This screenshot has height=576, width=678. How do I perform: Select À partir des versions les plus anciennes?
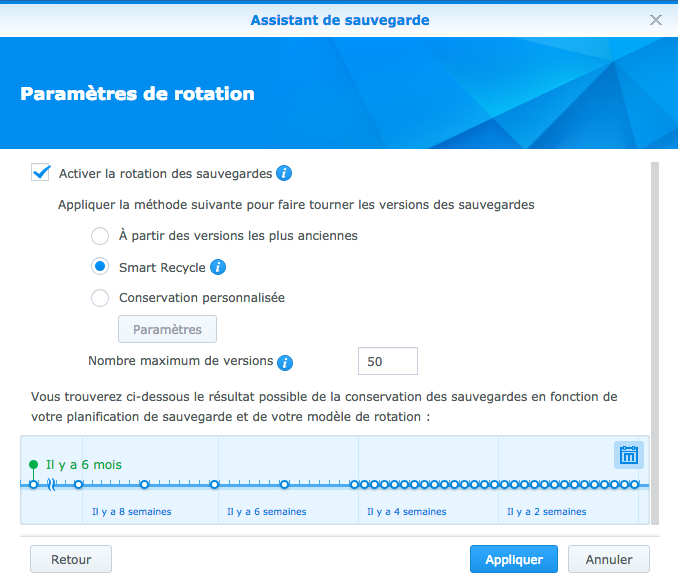[x=100, y=236]
